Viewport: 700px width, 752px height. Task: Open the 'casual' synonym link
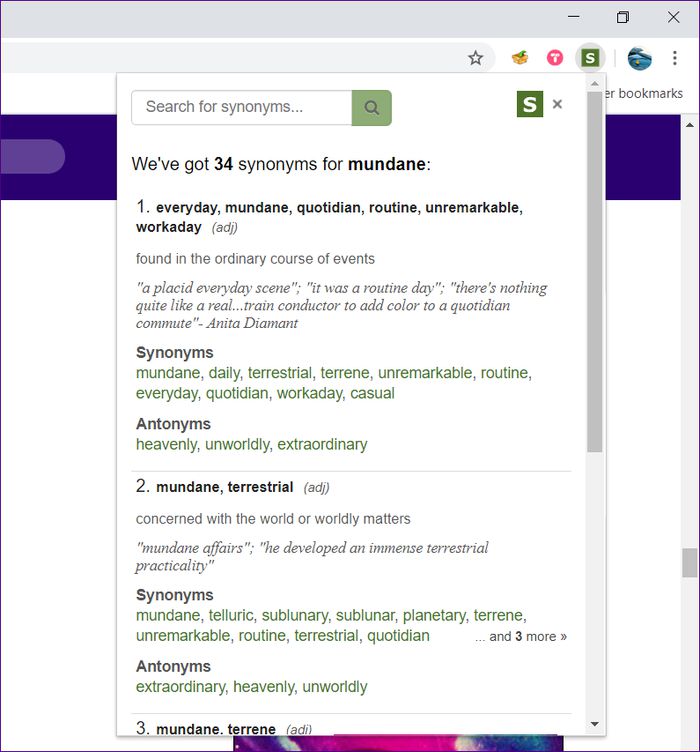tap(372, 393)
